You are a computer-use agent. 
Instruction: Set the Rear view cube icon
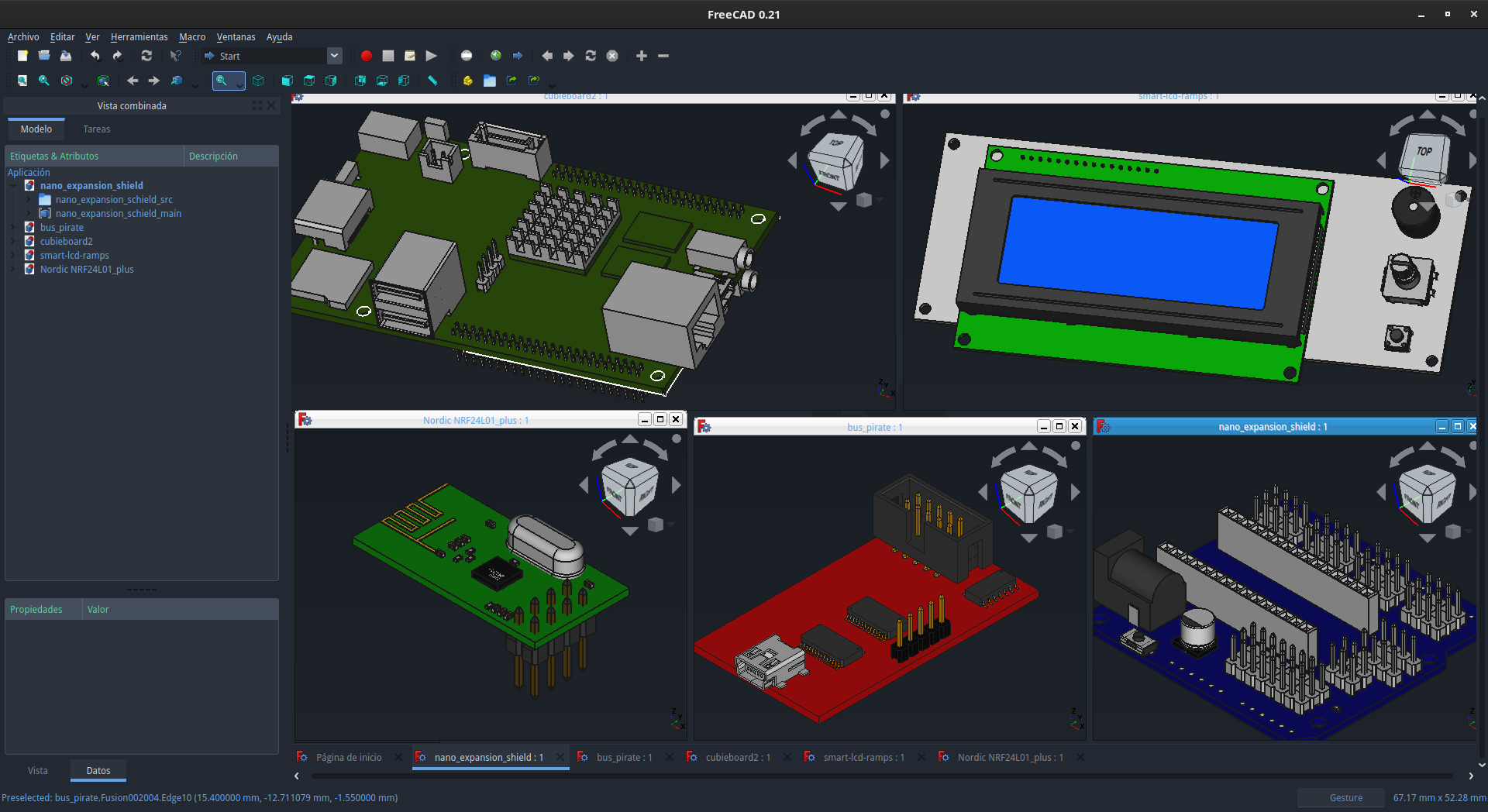point(360,81)
